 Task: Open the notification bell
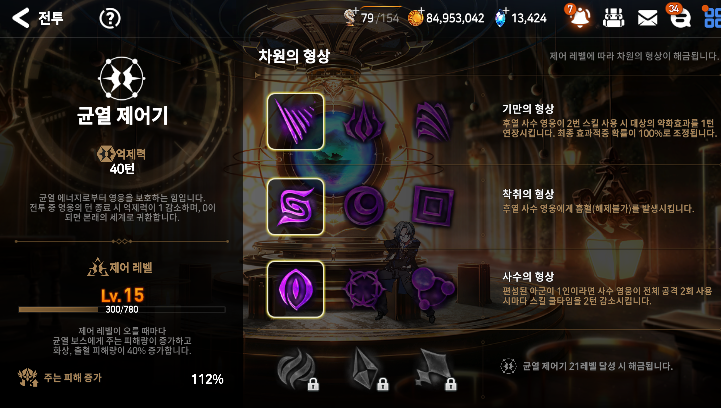tap(579, 17)
